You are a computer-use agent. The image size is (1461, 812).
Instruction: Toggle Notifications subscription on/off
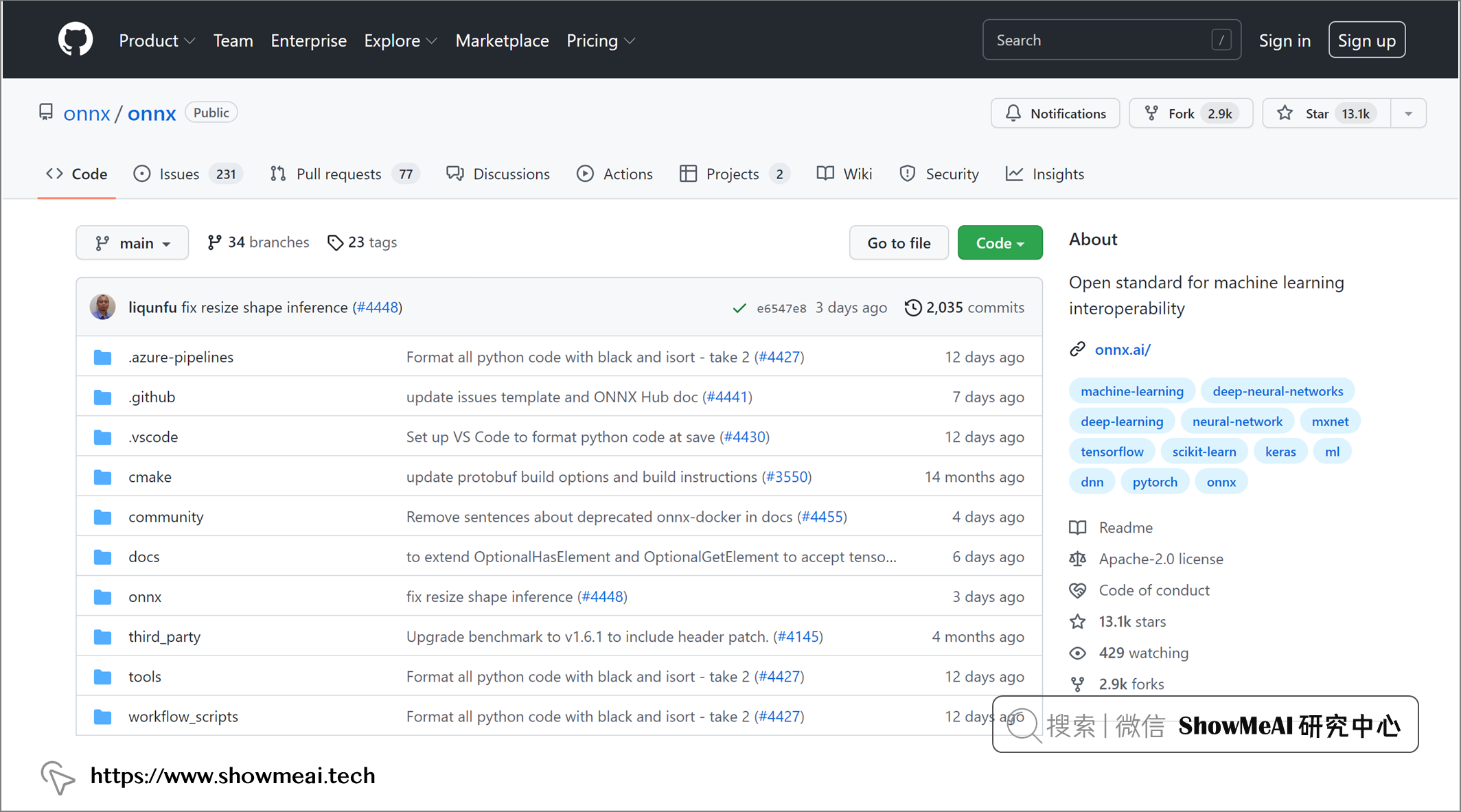(x=1056, y=112)
